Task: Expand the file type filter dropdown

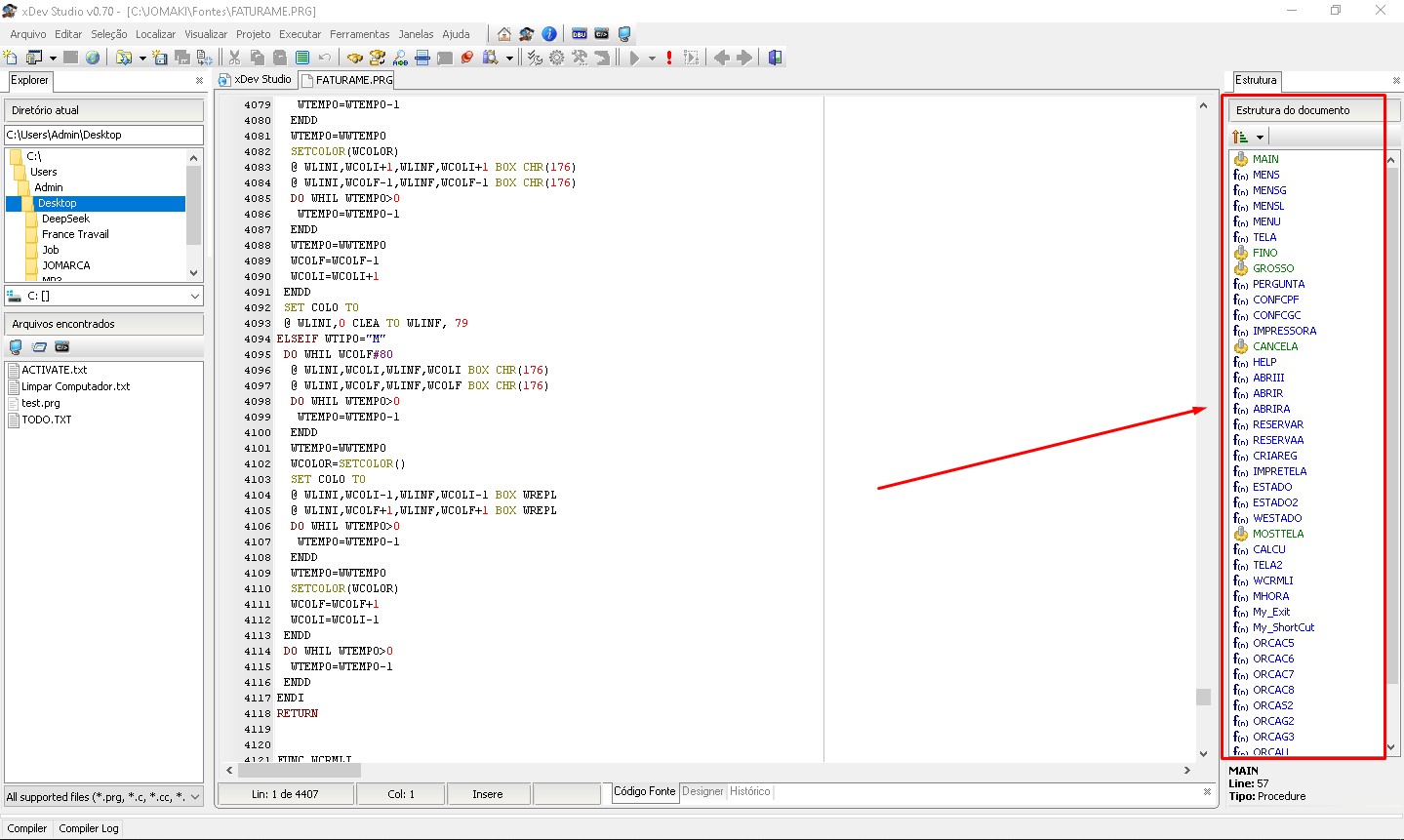Action: point(194,797)
